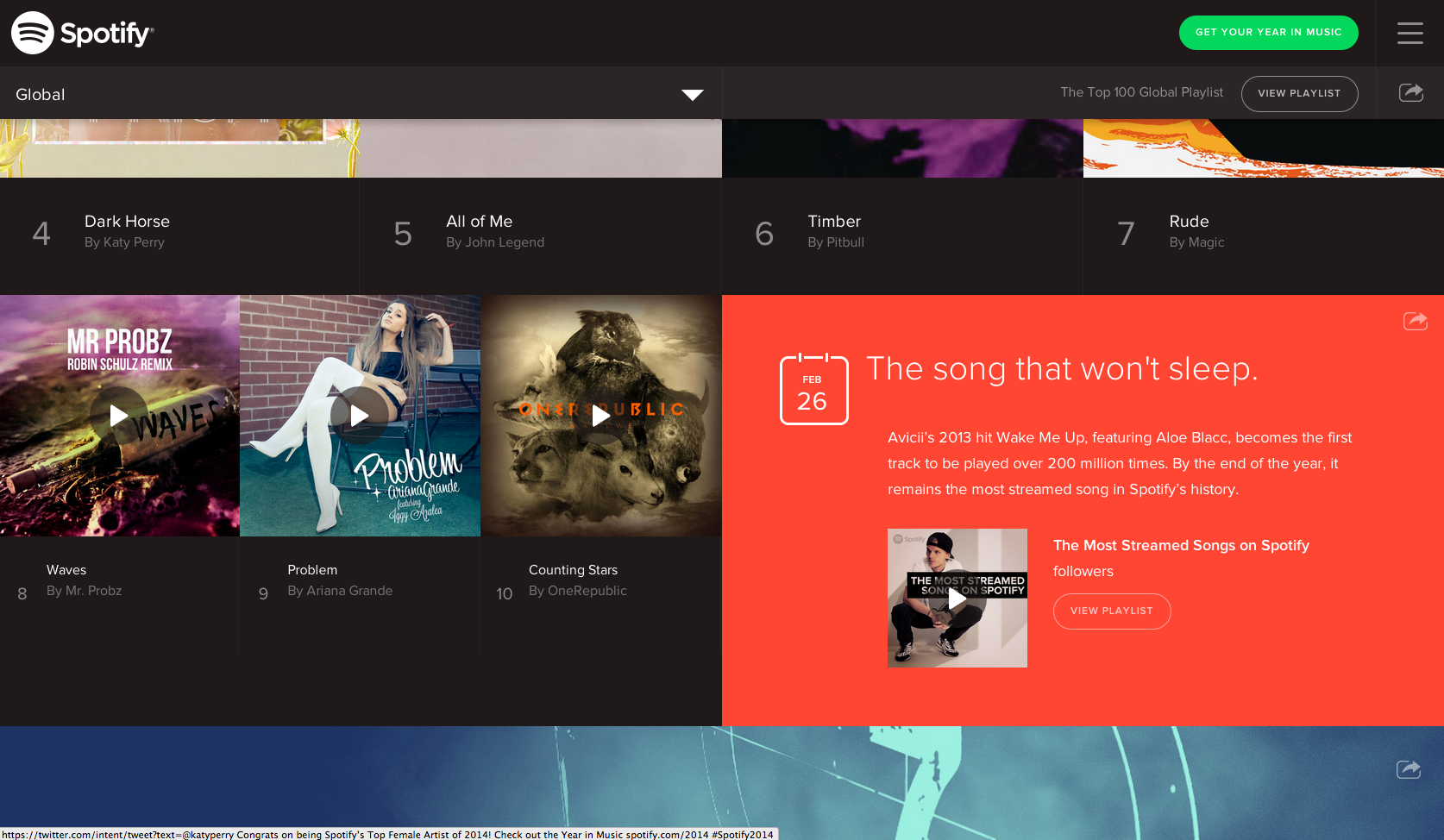Select the Timber song title
Image resolution: width=1444 pixels, height=840 pixels.
coord(834,222)
